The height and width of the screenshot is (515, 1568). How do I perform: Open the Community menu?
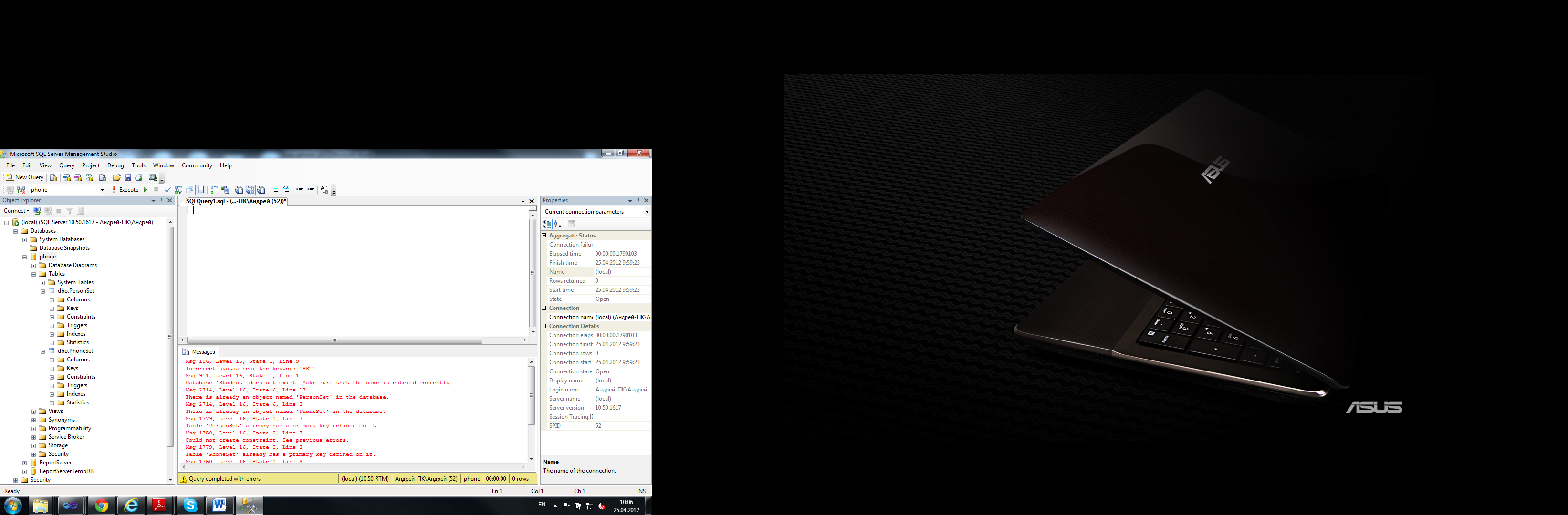click(x=197, y=165)
